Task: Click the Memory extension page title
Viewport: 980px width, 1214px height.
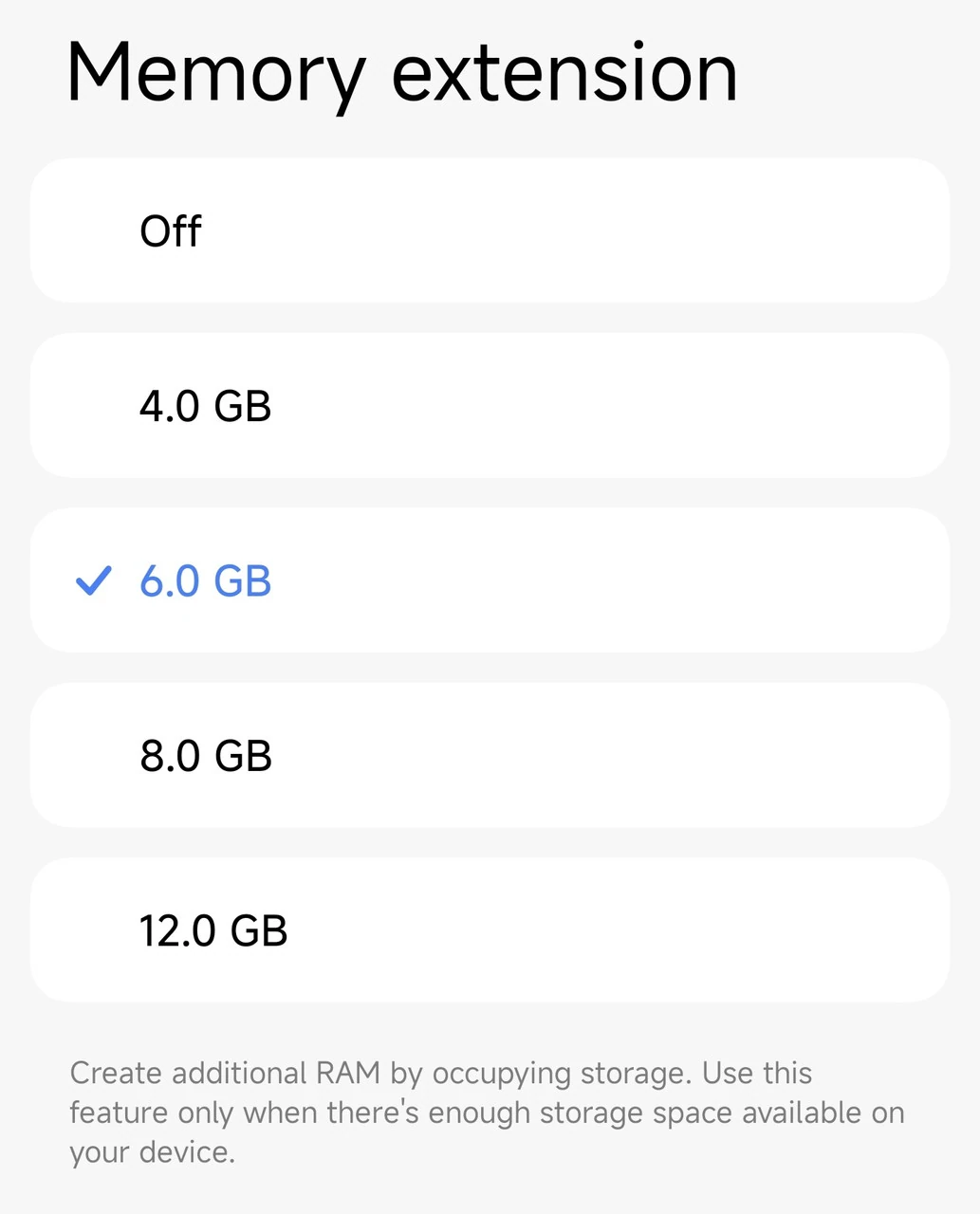Action: point(401,74)
